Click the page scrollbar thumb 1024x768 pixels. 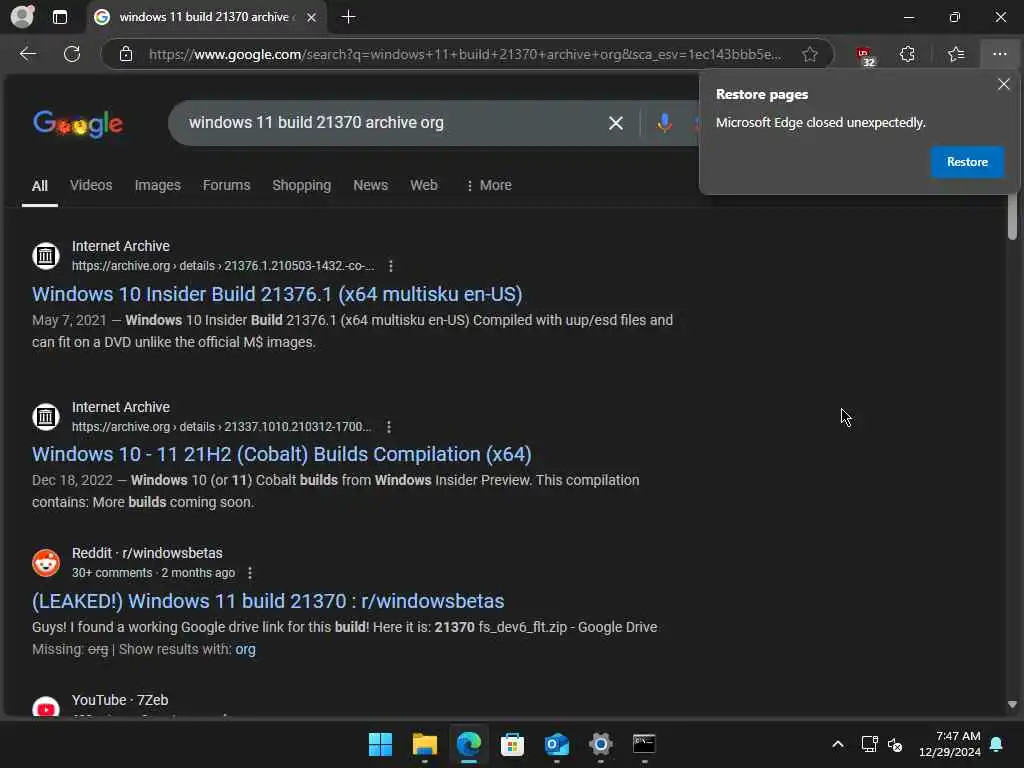click(1012, 216)
